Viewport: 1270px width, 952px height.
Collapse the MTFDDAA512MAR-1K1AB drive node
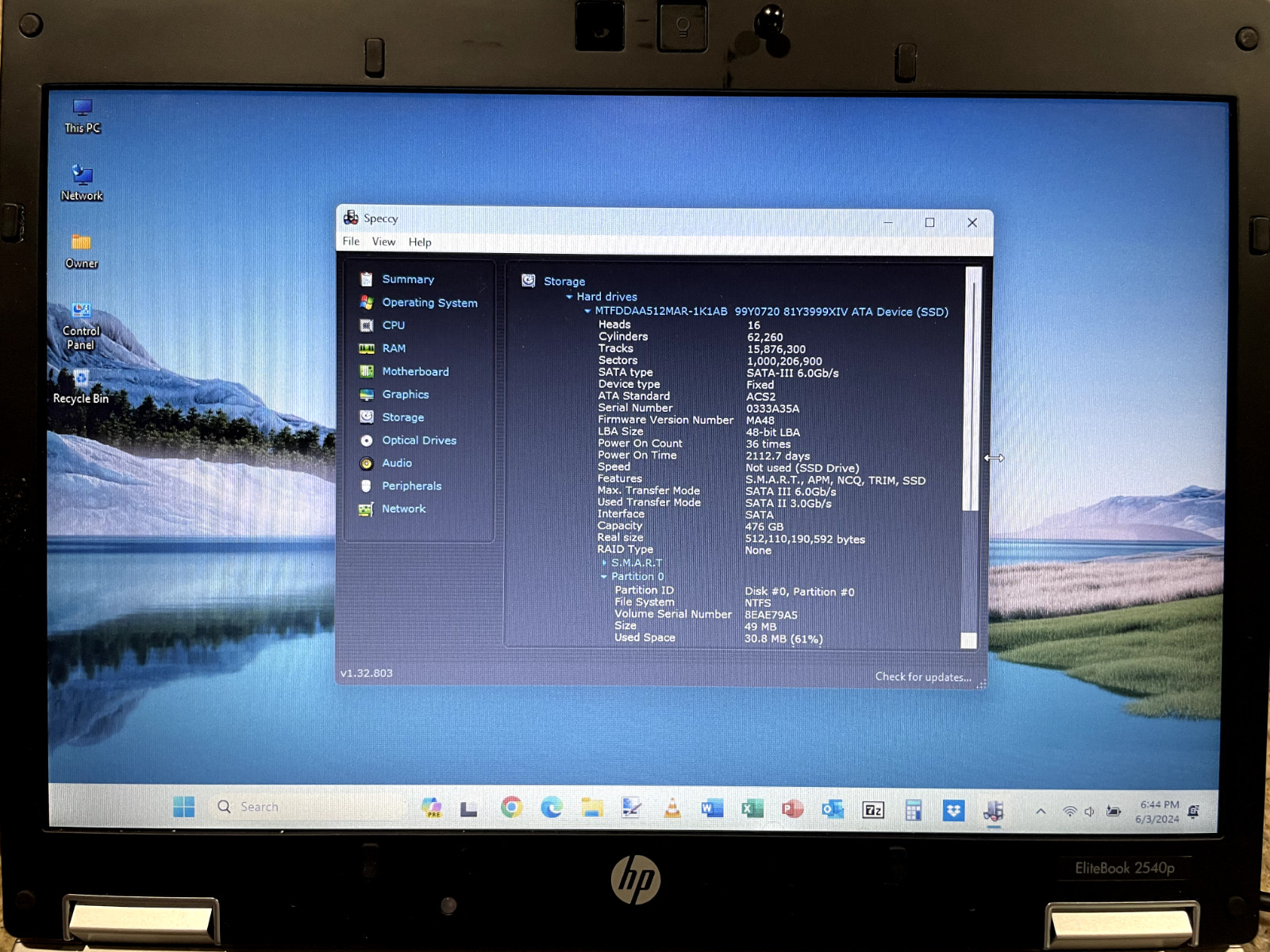coord(587,312)
